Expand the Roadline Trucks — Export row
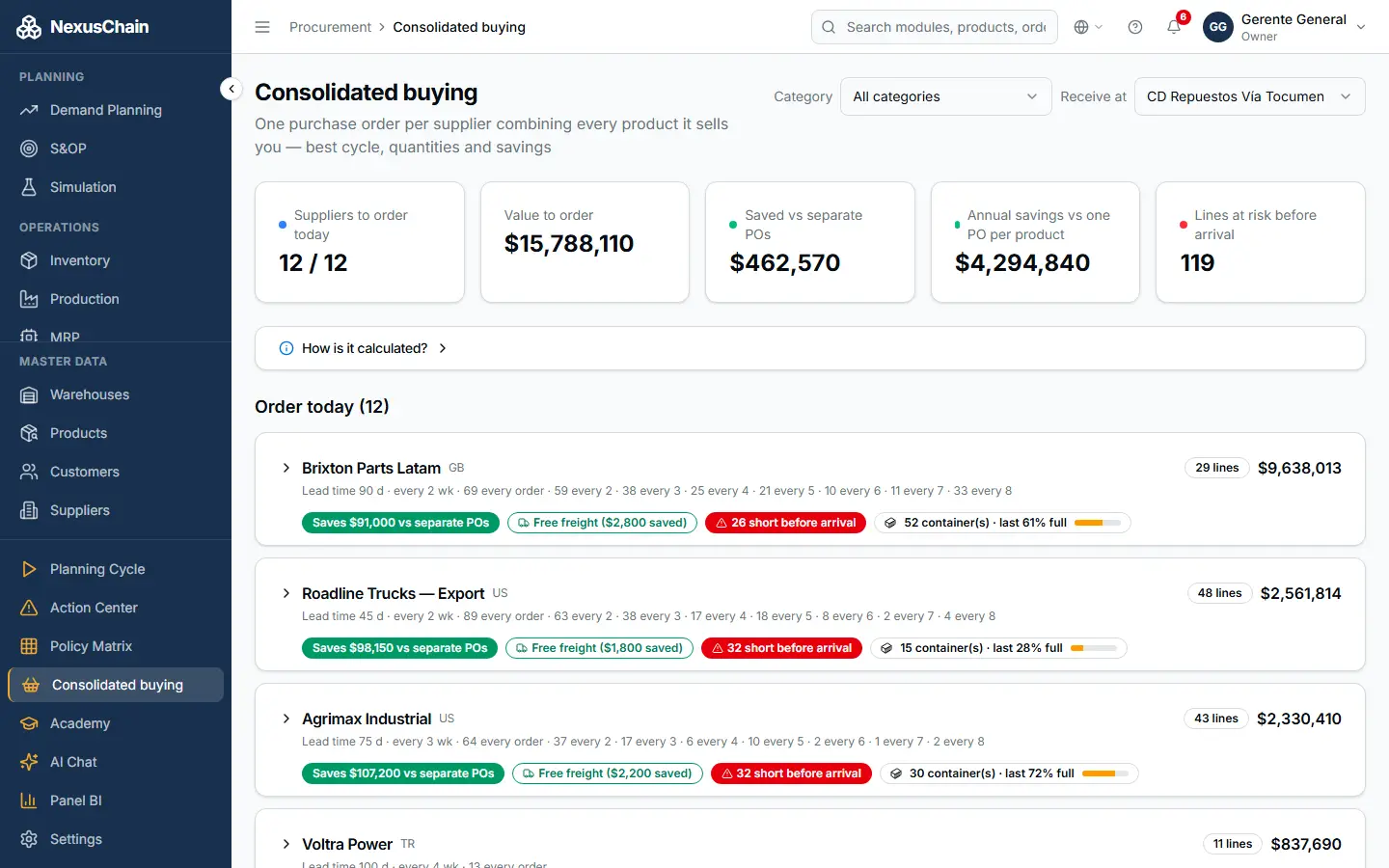 click(x=286, y=593)
